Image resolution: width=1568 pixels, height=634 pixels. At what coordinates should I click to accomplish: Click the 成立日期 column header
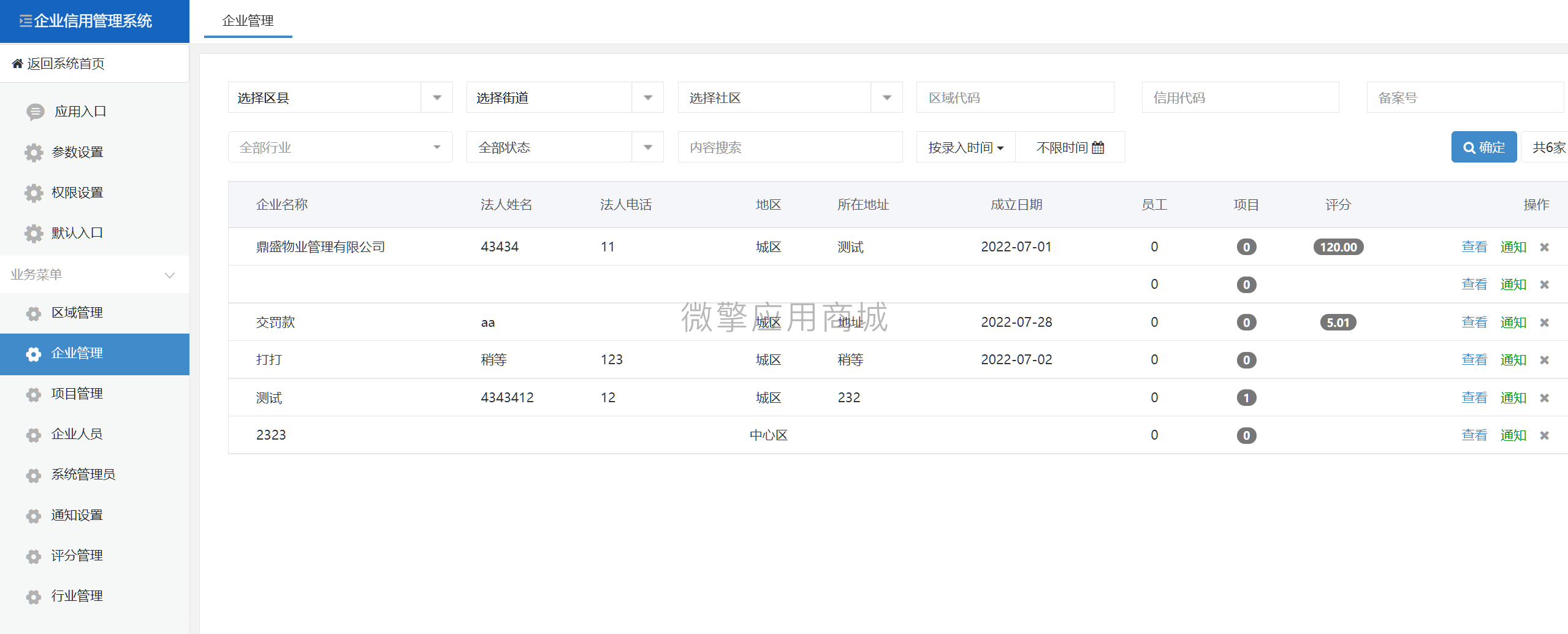pyautogui.click(x=1016, y=205)
